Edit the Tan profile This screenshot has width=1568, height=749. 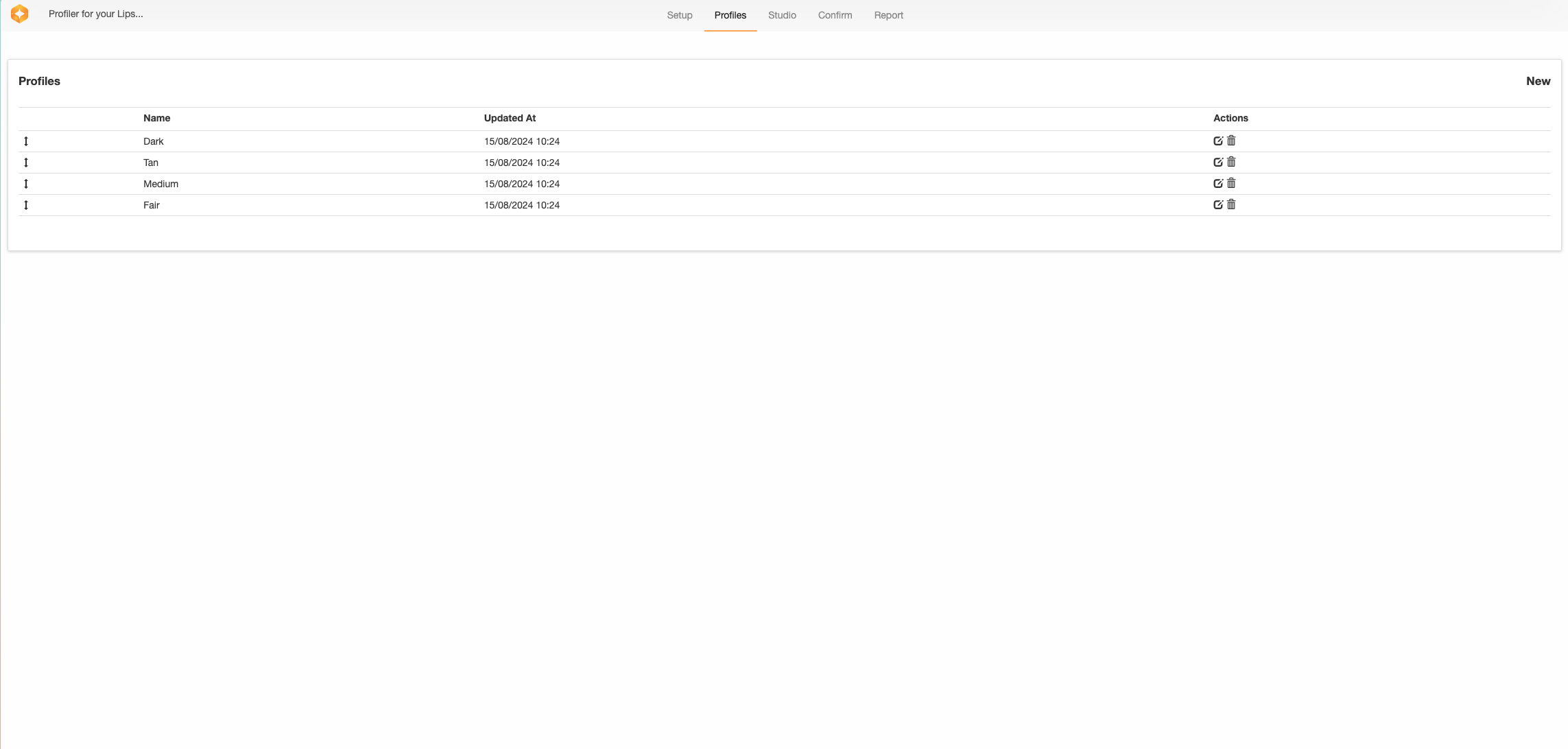click(x=1217, y=162)
